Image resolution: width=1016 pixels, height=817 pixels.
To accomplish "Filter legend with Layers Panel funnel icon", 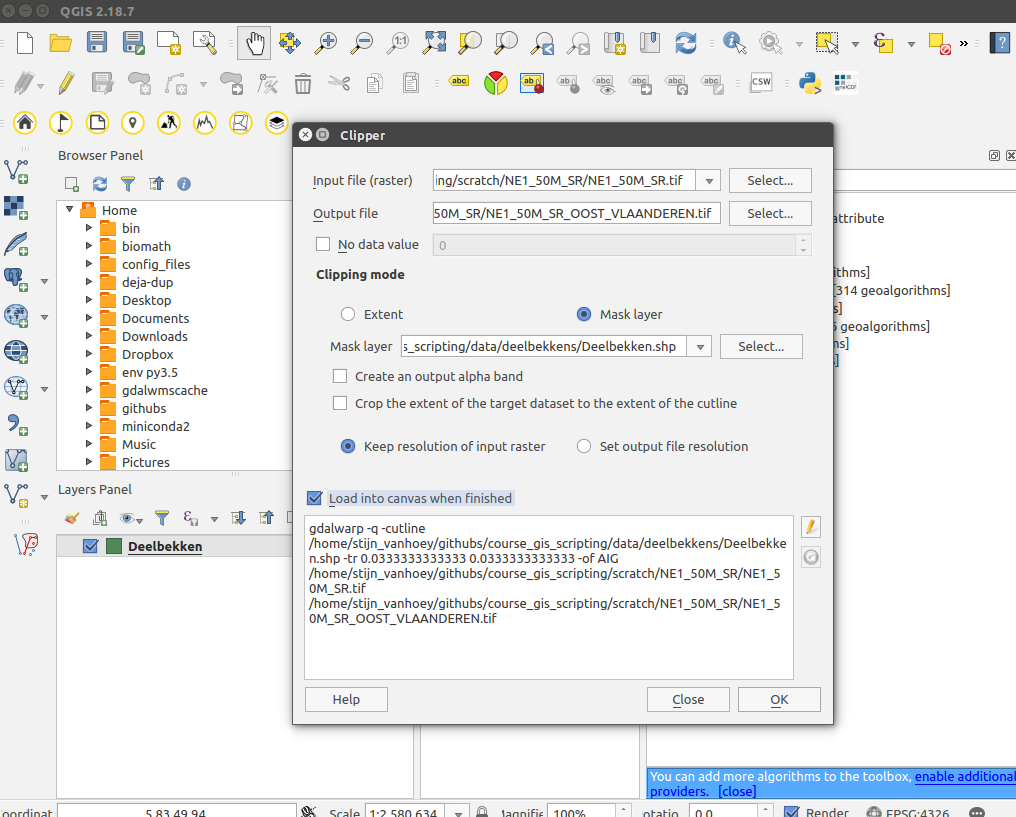I will 162,518.
